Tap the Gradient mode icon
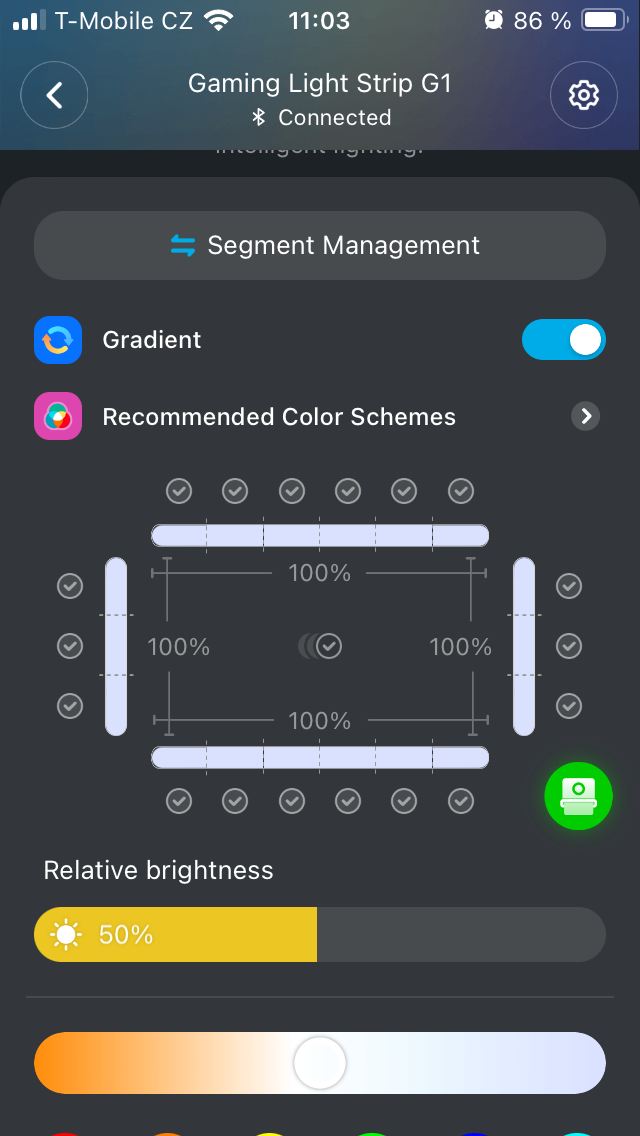This screenshot has width=640, height=1136. tap(57, 340)
